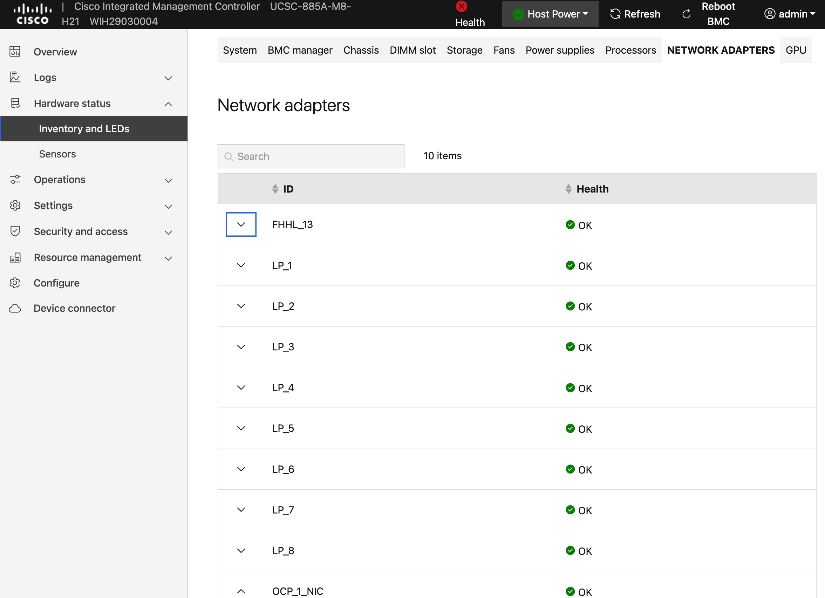Open the Host Power dropdown
825x598 pixels.
[551, 14]
